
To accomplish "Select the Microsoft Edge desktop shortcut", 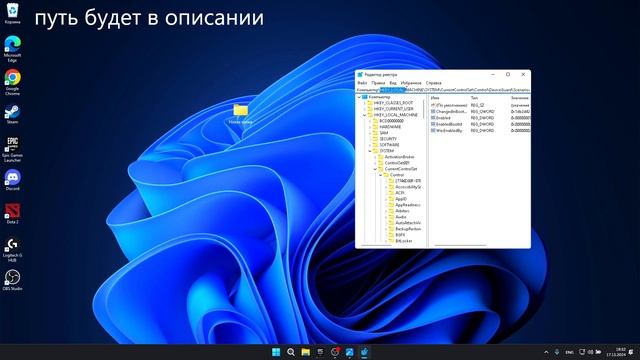I will pyautogui.click(x=12, y=49).
